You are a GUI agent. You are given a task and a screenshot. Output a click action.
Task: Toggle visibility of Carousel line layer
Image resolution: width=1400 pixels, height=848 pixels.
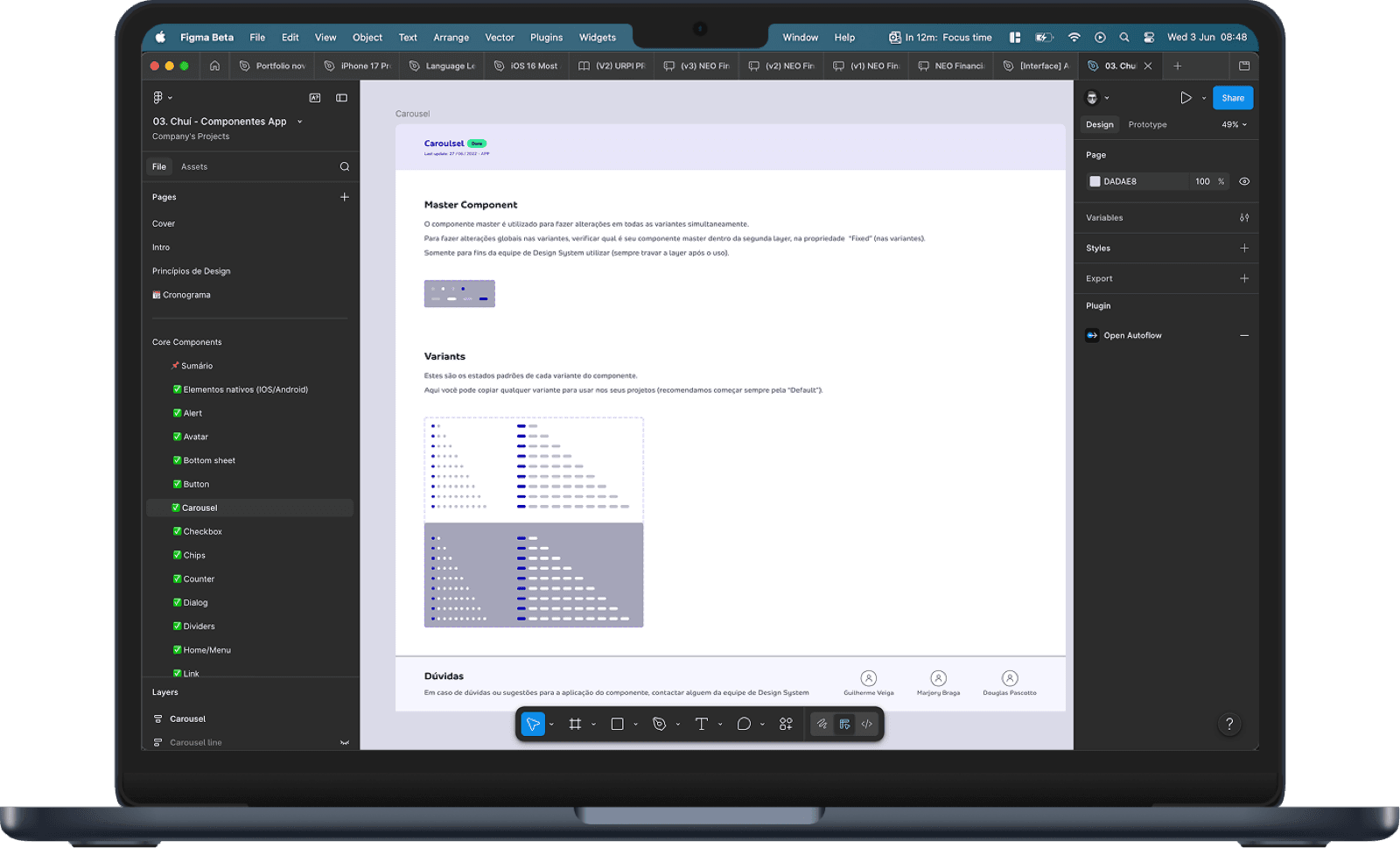(x=345, y=742)
